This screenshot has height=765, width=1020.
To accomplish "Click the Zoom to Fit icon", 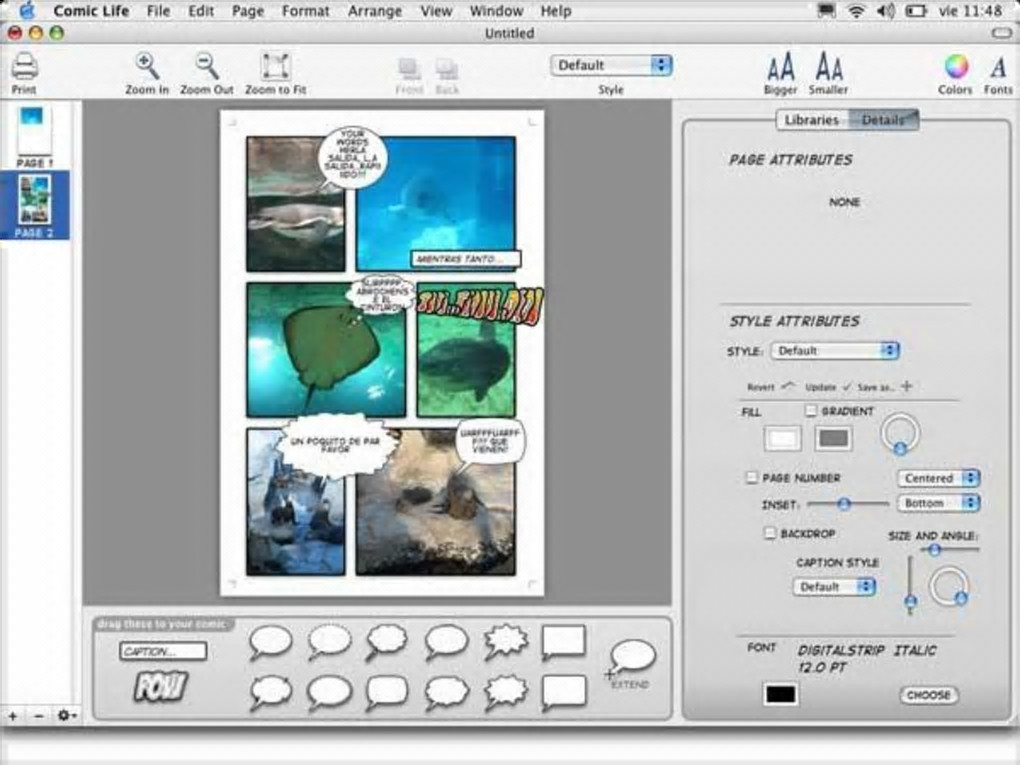I will coord(275,67).
